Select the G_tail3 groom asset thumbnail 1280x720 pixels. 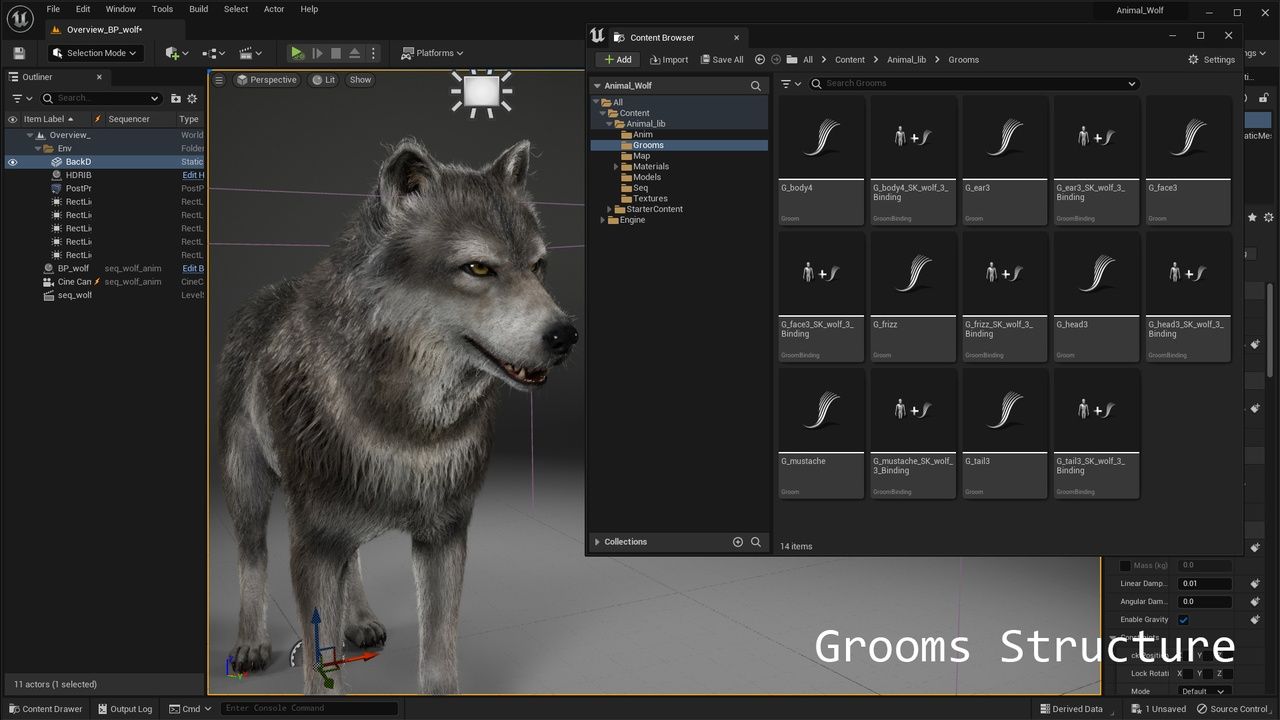click(x=1004, y=412)
